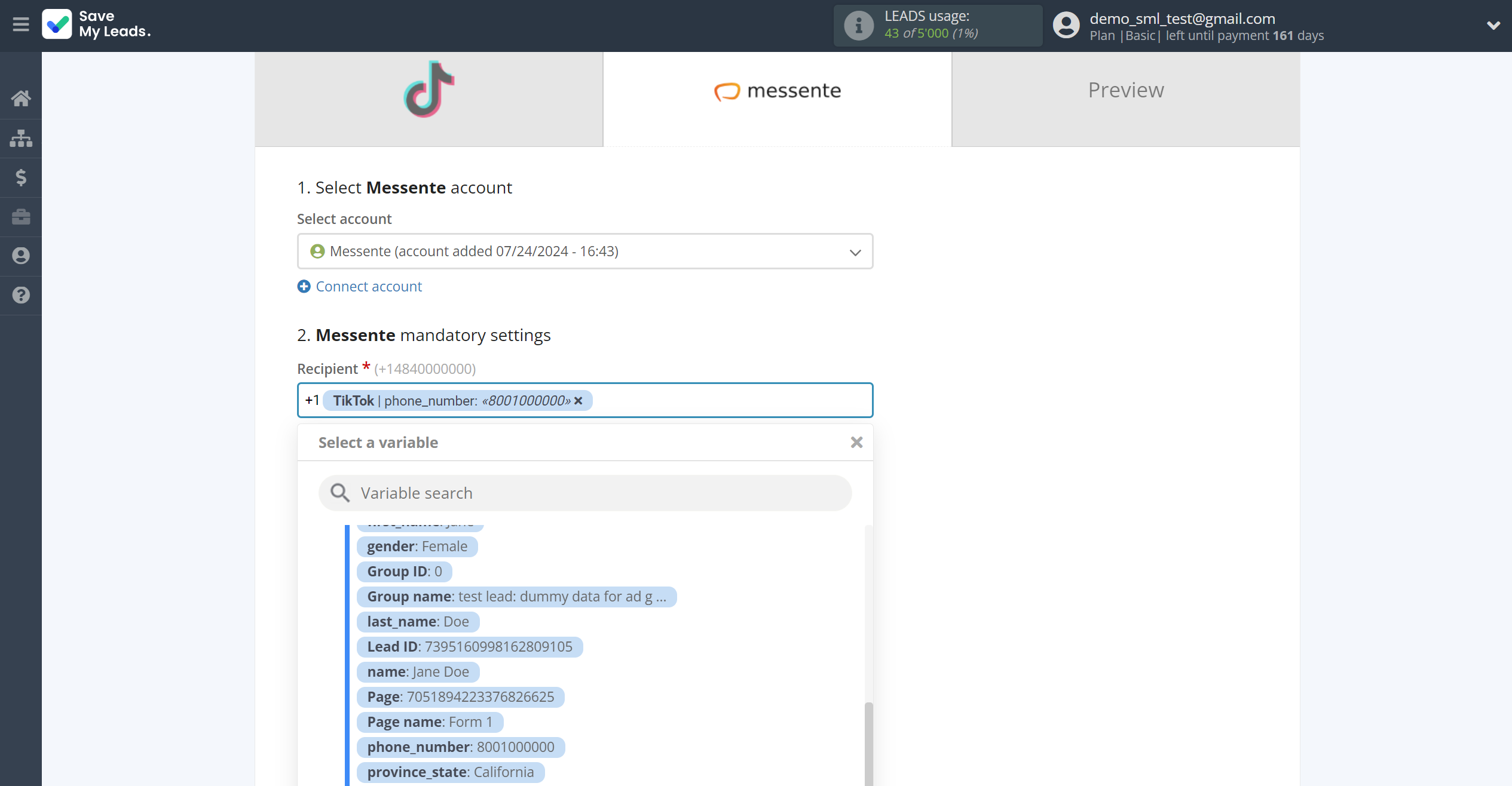Select the Group name variable

(x=516, y=597)
